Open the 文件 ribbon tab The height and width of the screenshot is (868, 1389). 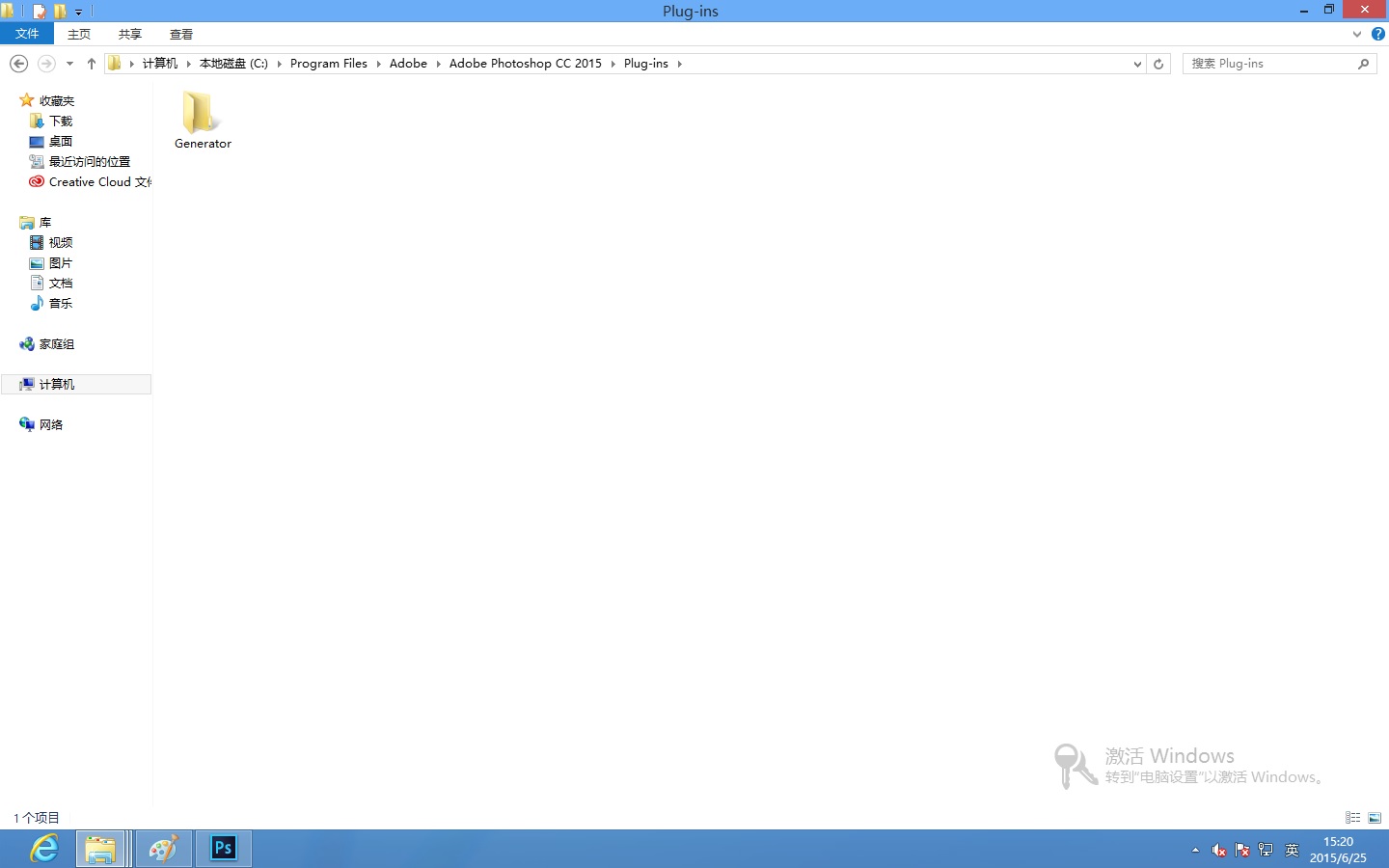[x=27, y=34]
